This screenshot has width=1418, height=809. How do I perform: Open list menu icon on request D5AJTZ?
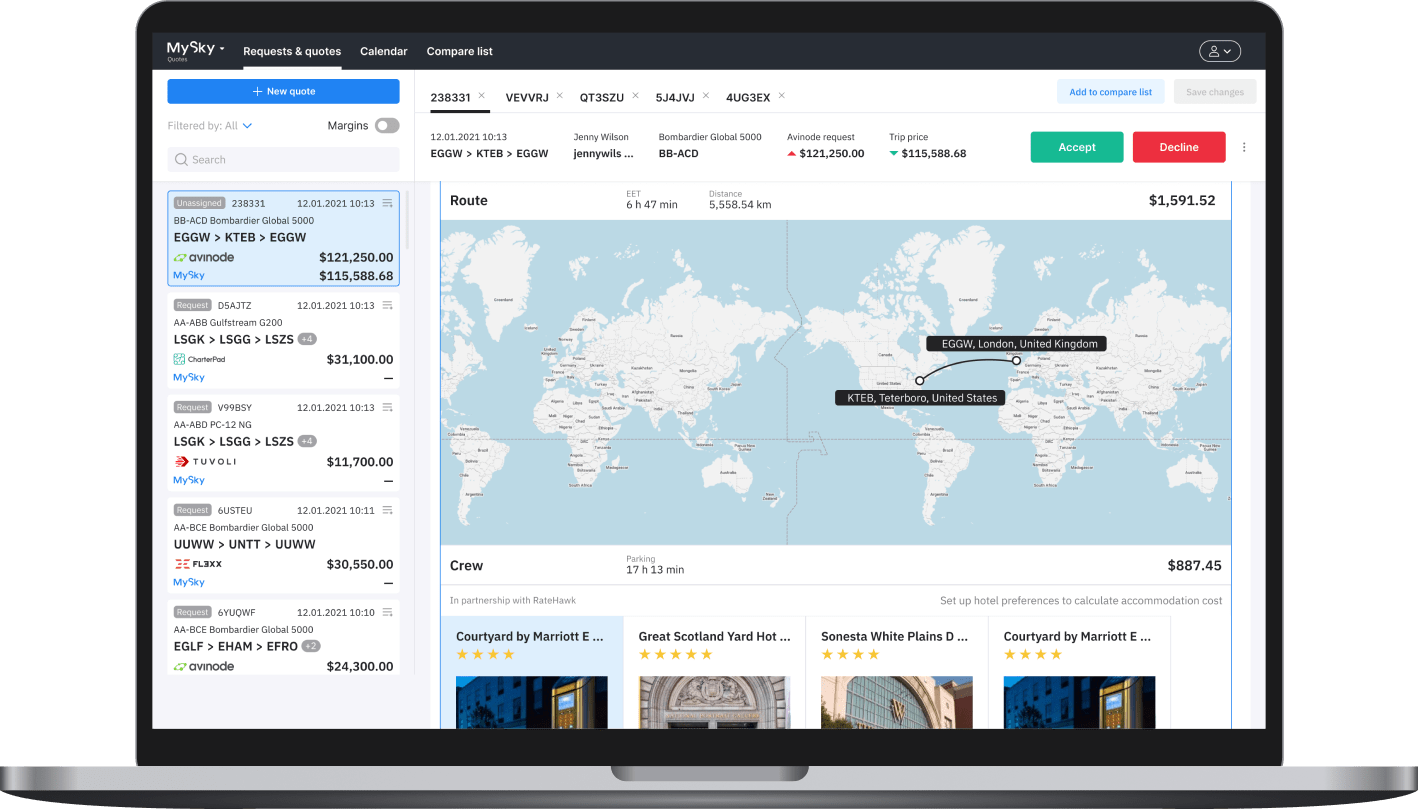click(387, 305)
